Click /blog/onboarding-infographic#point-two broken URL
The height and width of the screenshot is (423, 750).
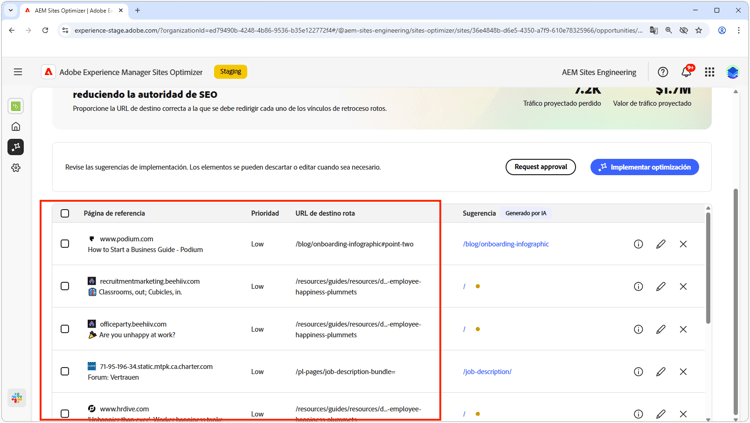354,244
